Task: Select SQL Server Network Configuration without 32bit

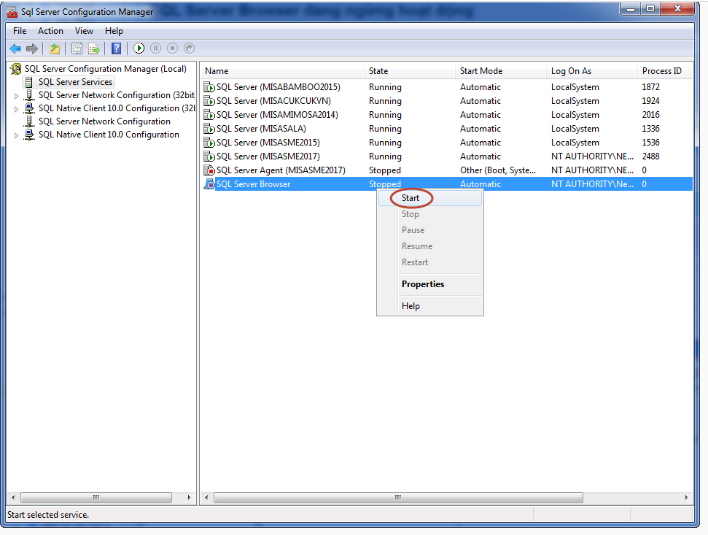Action: coord(104,121)
